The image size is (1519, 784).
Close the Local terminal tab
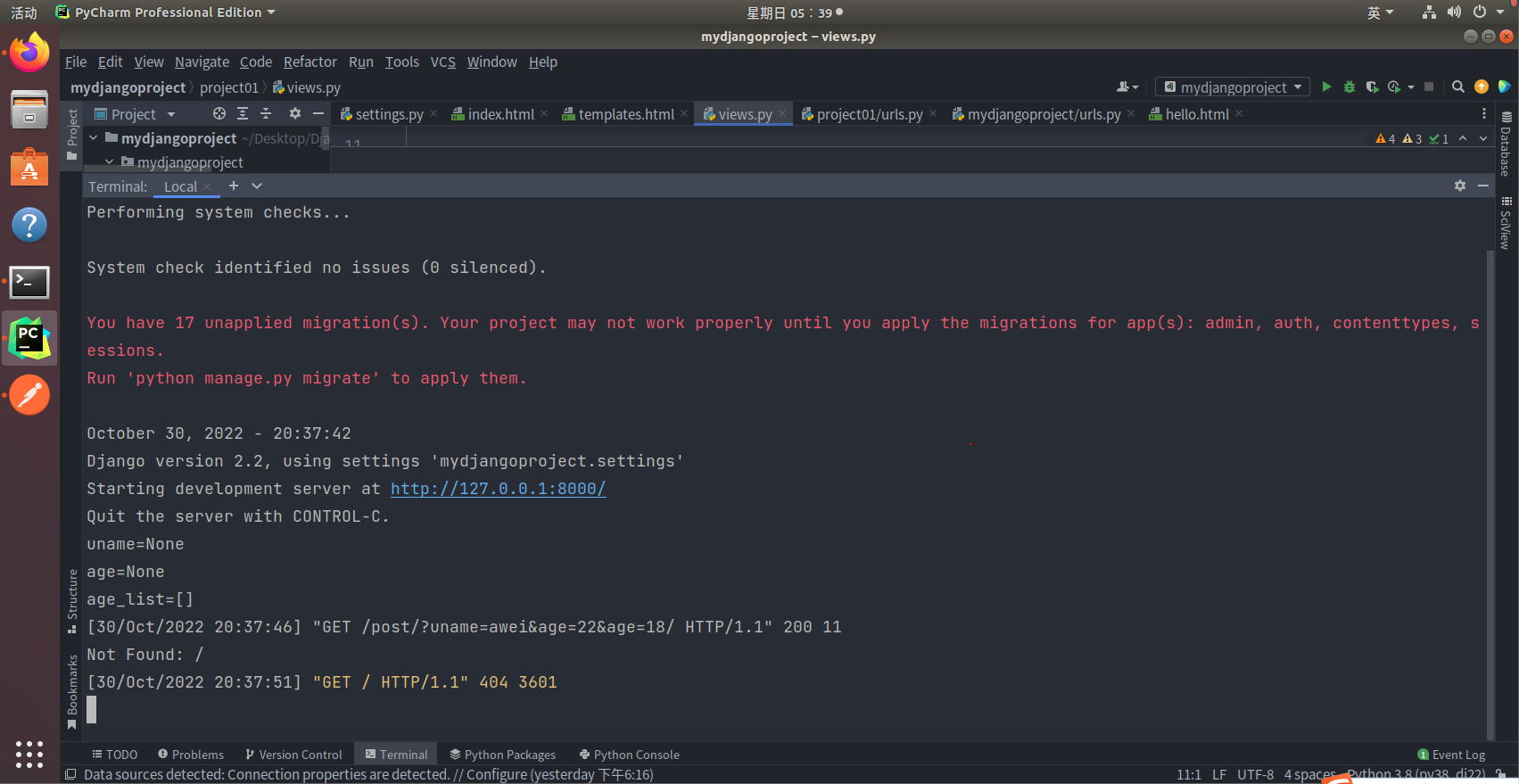(x=207, y=186)
